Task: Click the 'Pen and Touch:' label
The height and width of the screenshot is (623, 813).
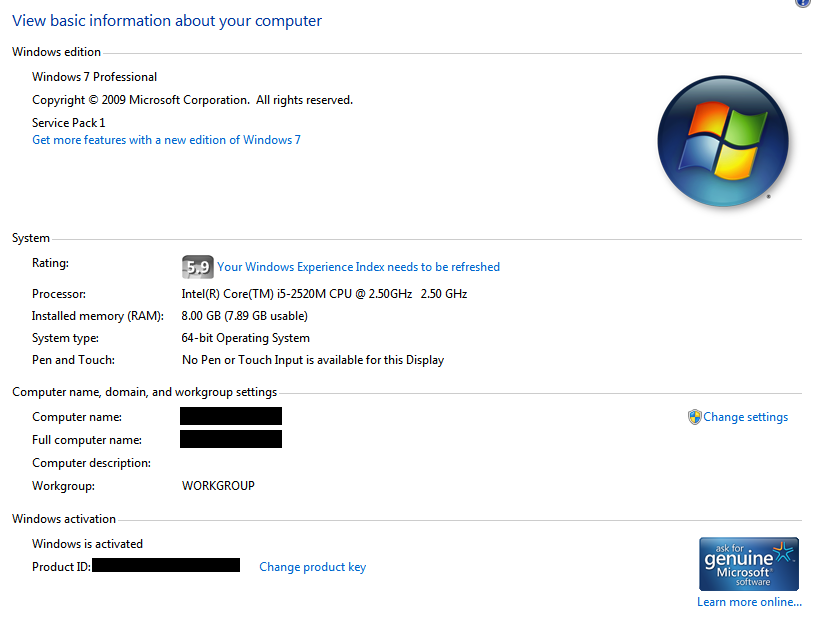Action: 73,360
